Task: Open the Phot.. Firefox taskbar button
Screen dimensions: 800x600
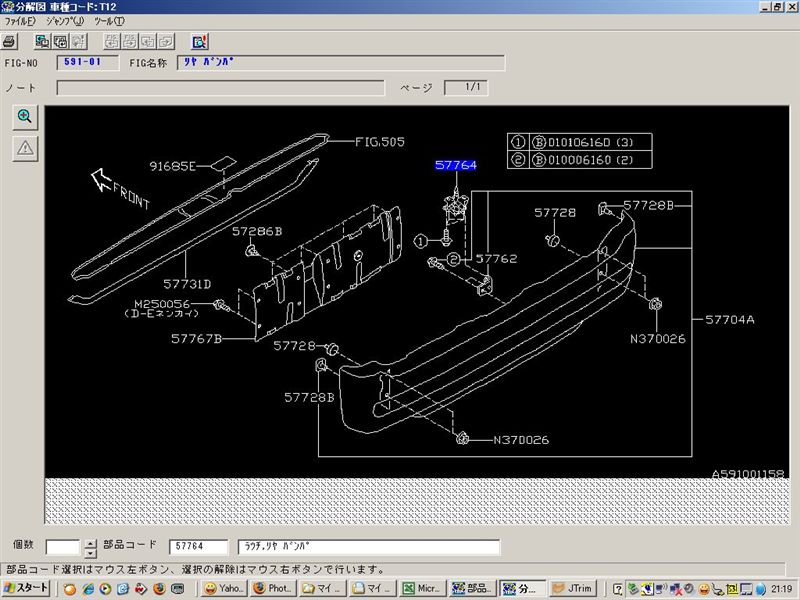Action: pyautogui.click(x=273, y=589)
